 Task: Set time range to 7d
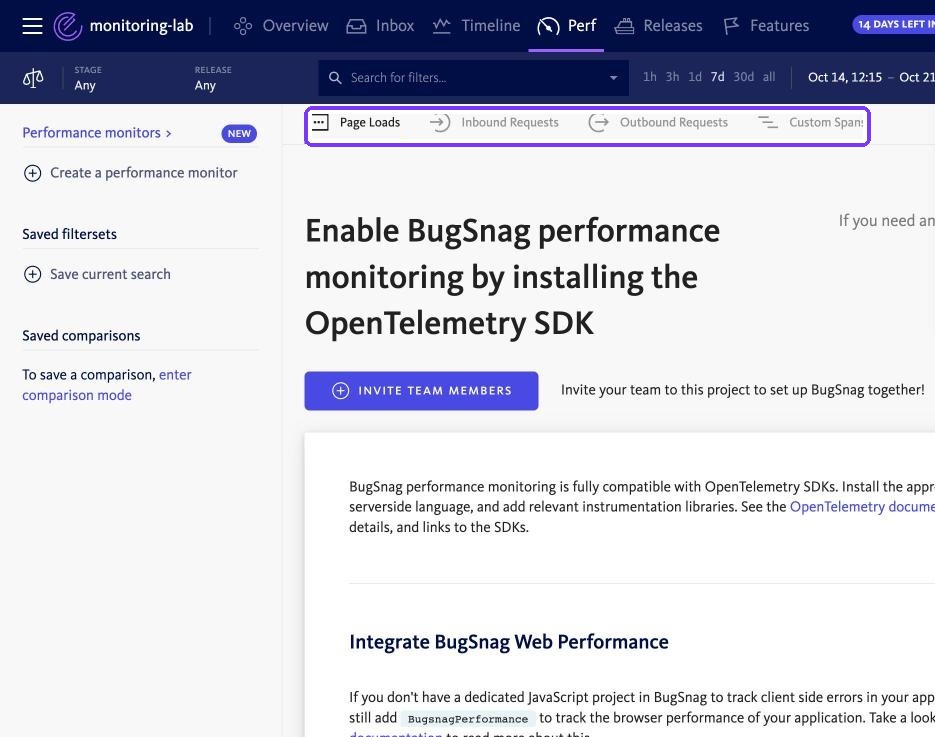point(717,77)
